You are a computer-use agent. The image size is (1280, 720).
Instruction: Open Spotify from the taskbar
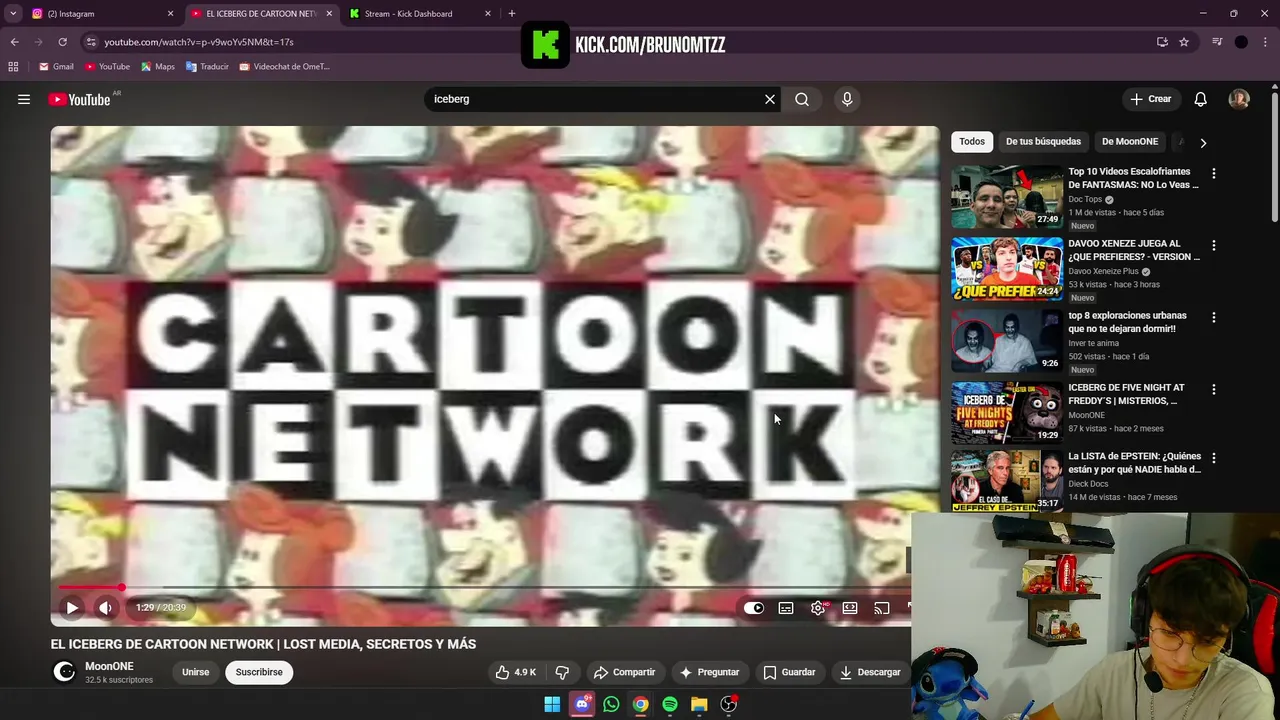coord(670,704)
